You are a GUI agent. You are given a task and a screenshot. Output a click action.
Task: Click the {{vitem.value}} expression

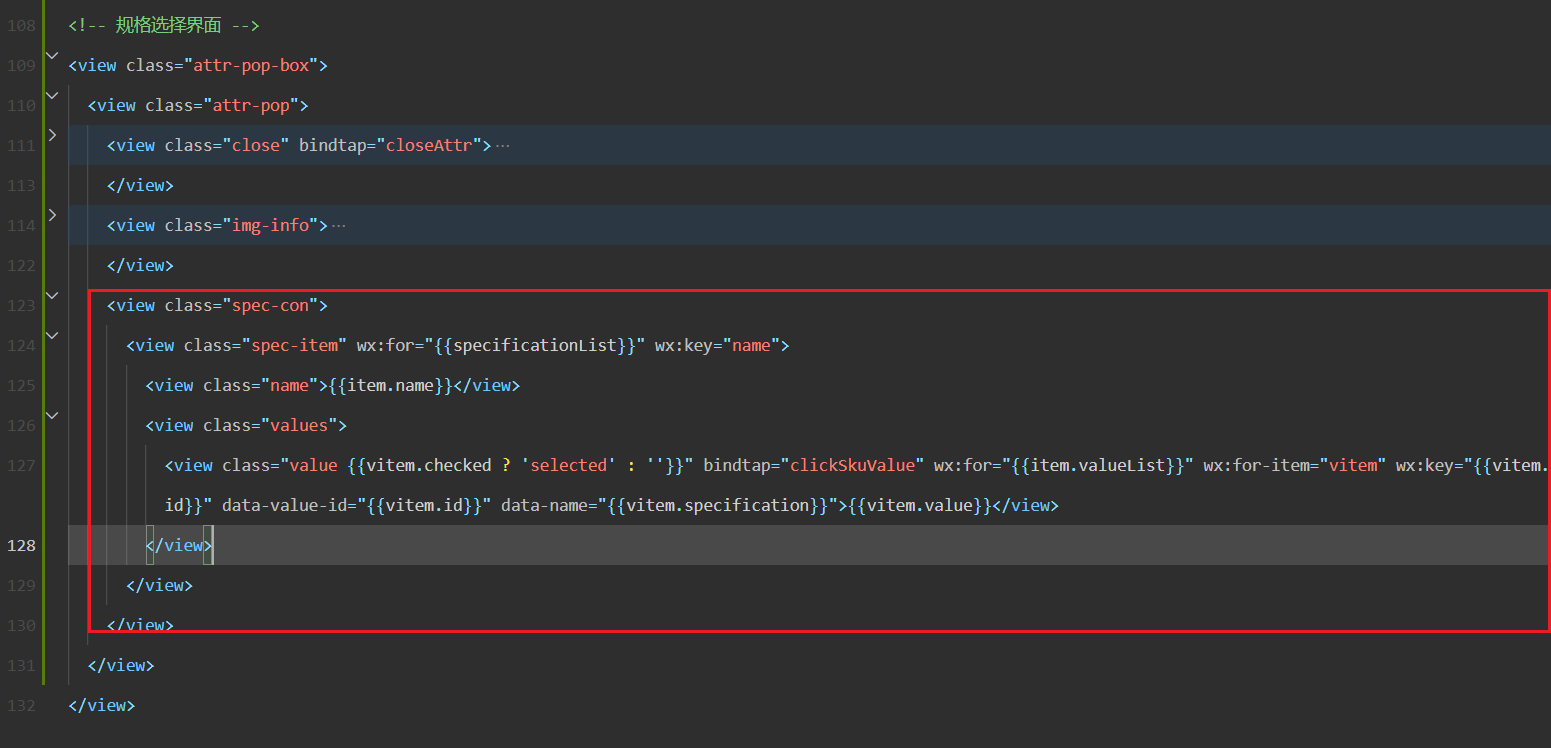920,506
